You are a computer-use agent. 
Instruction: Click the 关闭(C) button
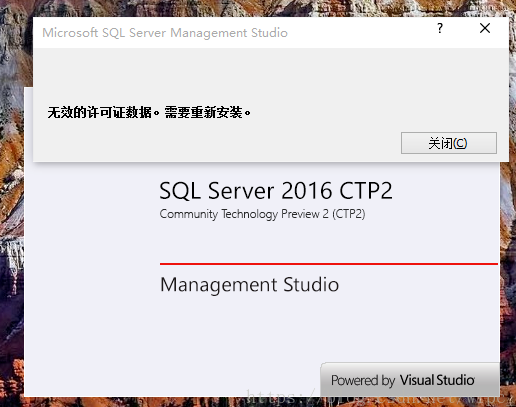click(x=449, y=143)
